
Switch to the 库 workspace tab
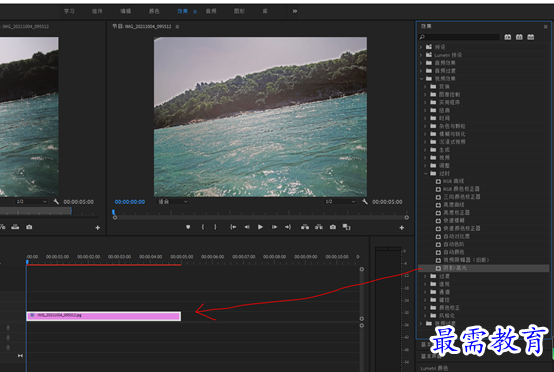(x=265, y=11)
